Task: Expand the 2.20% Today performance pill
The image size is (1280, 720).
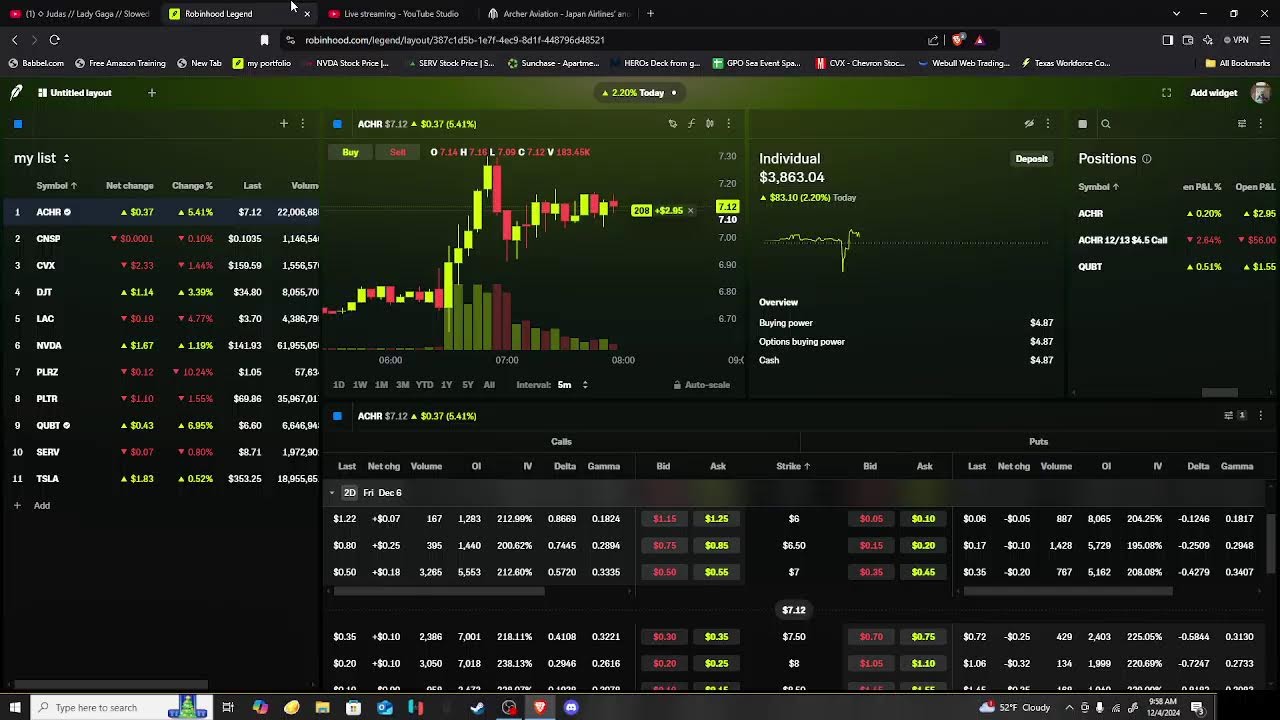Action: 638,93
